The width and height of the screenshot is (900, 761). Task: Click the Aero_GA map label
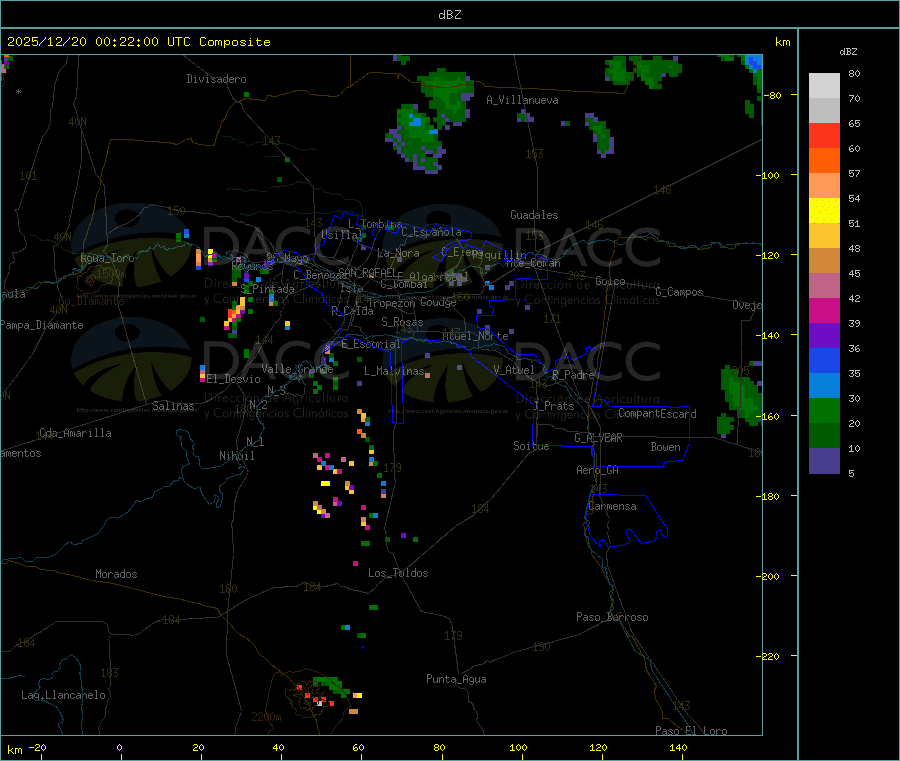coord(598,470)
